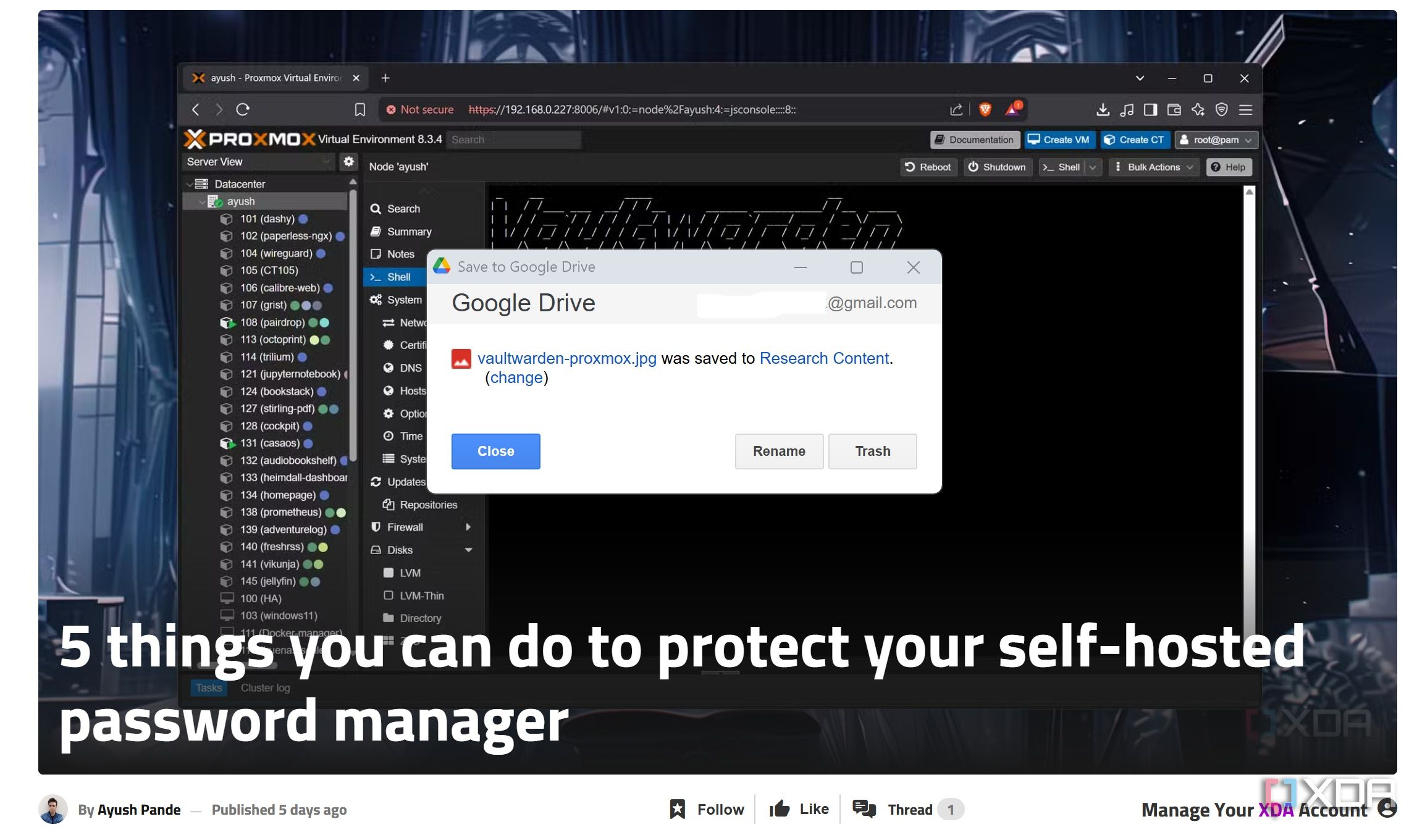The image size is (1417, 840).
Task: Click the Shutdown button
Action: coord(998,167)
